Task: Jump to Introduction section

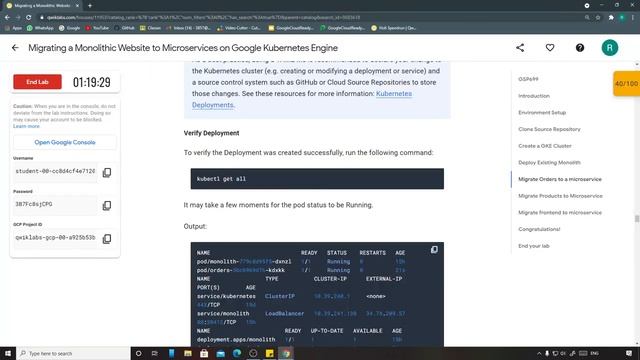Action: (x=534, y=96)
